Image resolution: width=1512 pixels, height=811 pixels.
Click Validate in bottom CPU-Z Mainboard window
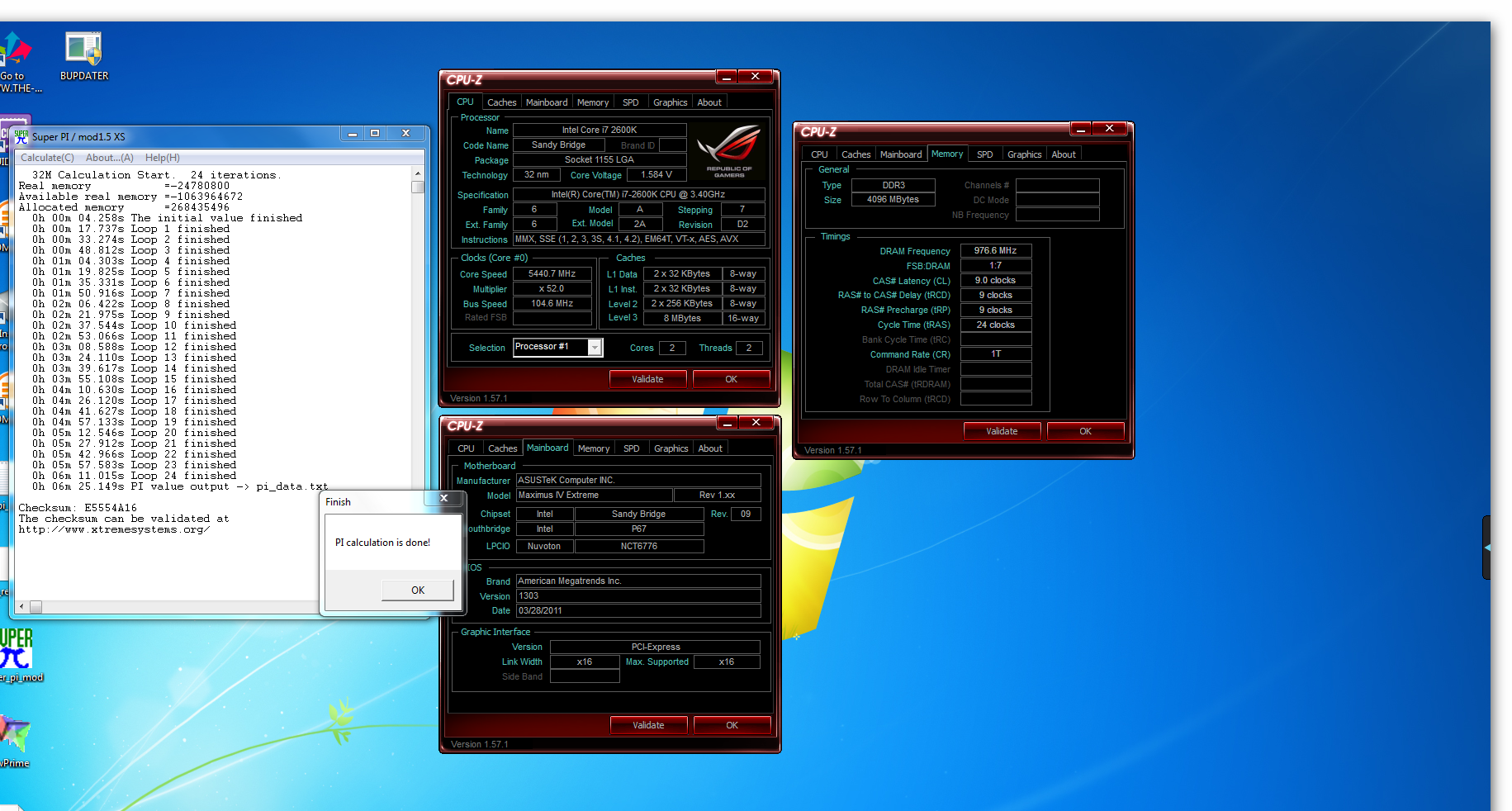pos(648,725)
